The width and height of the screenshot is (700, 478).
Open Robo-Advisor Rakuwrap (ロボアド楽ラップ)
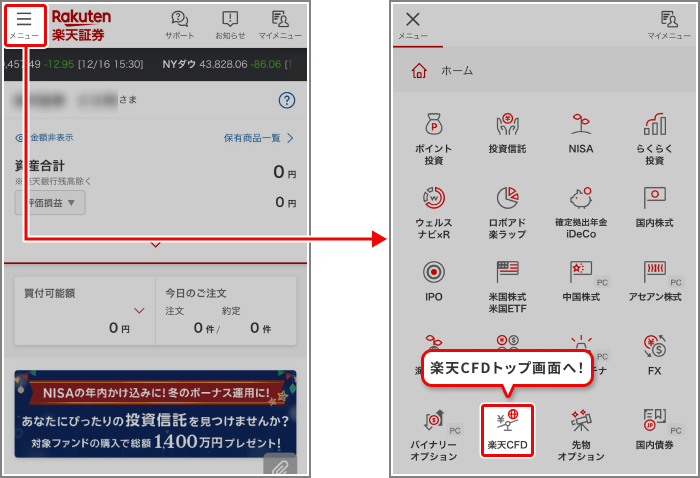507,212
